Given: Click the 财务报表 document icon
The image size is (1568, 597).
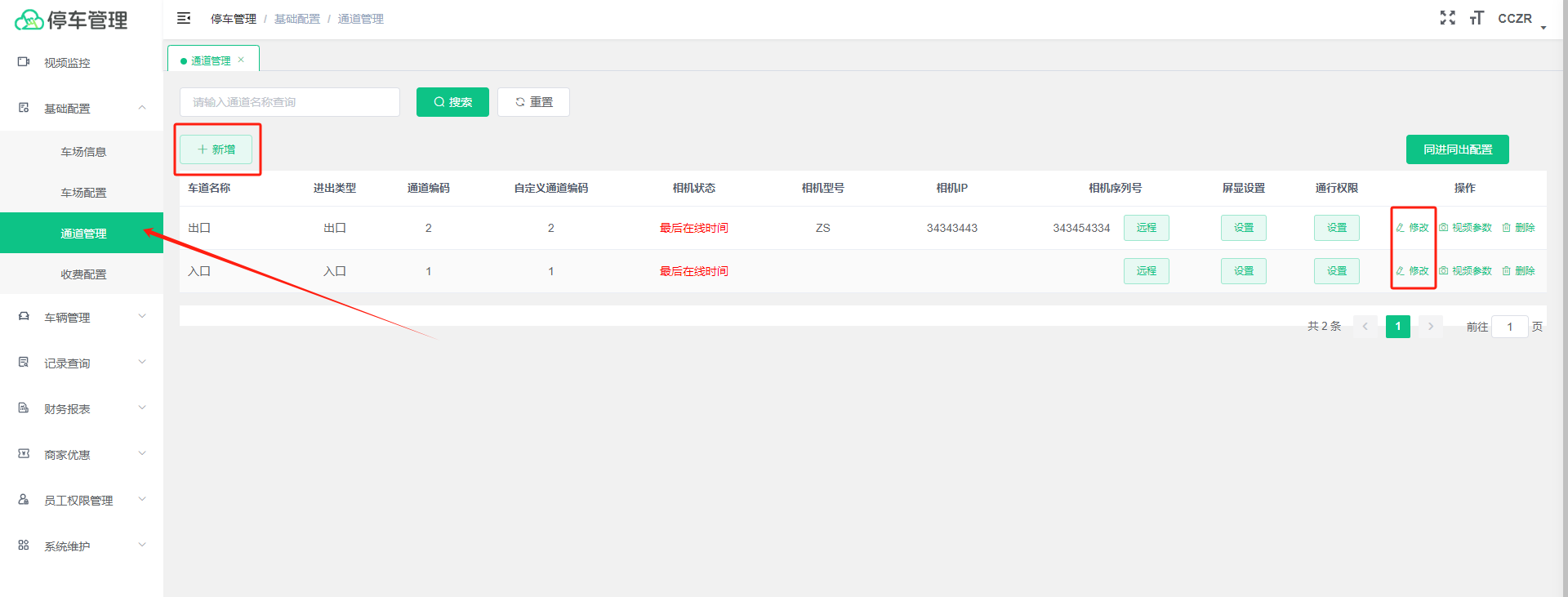Looking at the screenshot, I should [24, 408].
